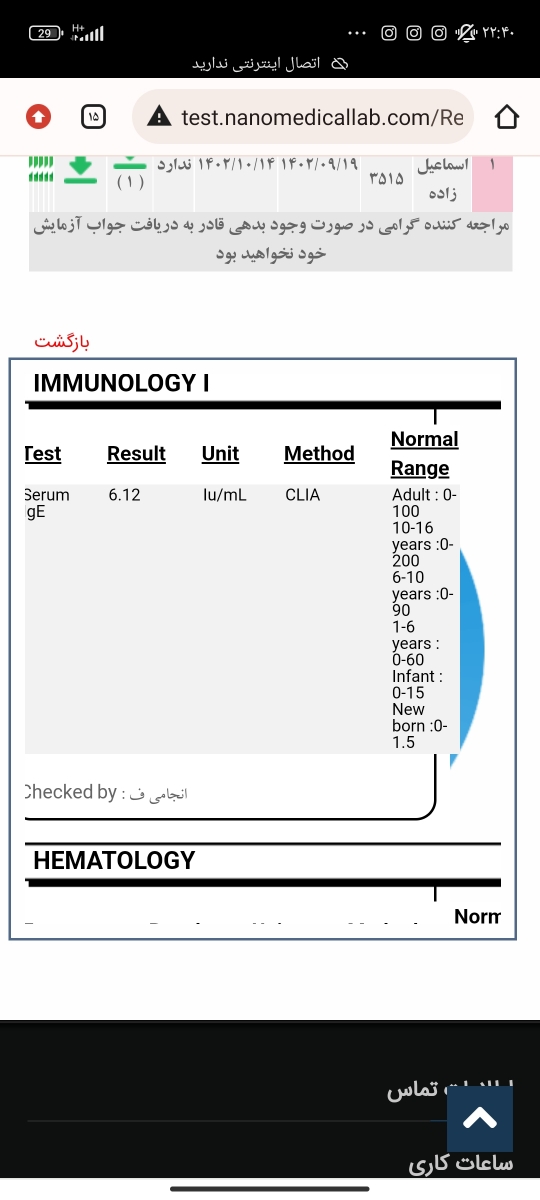Tap the no-internet connection notice banner
The image size is (540, 1200).
click(x=270, y=63)
